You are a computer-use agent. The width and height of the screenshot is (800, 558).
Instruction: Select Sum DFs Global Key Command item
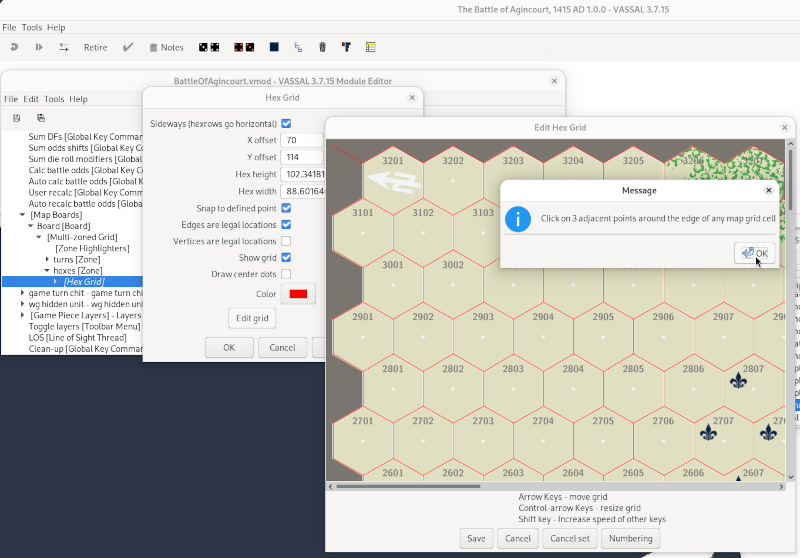(x=85, y=137)
